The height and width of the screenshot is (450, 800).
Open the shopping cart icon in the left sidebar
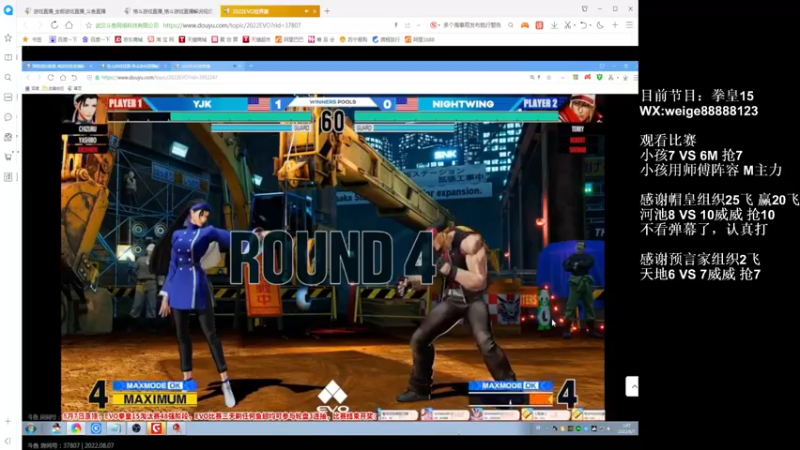tap(8, 157)
